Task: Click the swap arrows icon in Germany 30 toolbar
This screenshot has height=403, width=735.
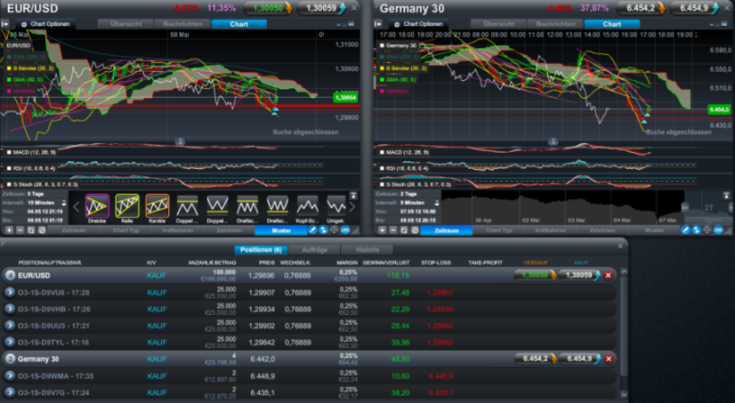Action: click(x=696, y=230)
